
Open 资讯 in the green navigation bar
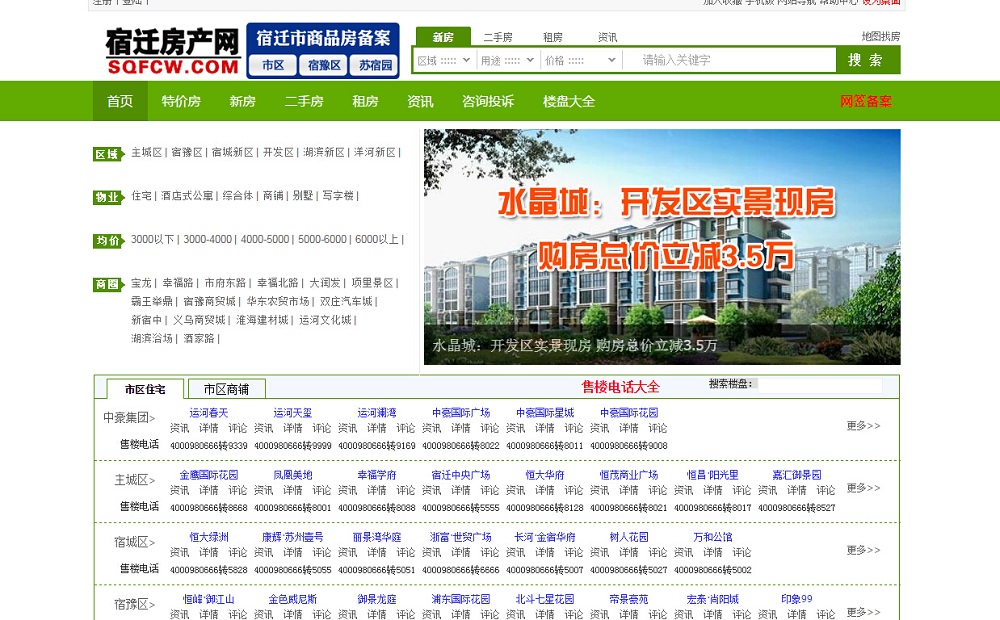(x=420, y=101)
